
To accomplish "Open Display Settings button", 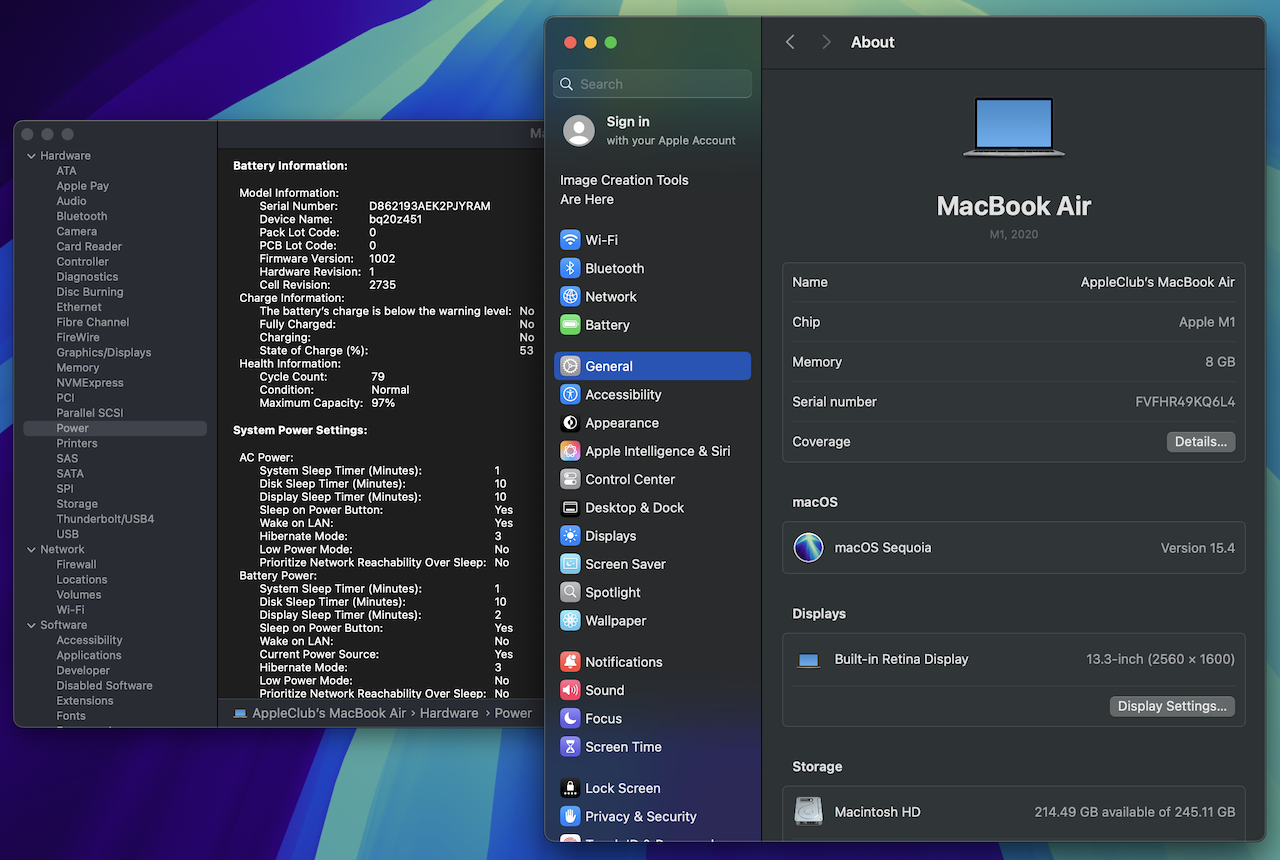I will [1172, 706].
